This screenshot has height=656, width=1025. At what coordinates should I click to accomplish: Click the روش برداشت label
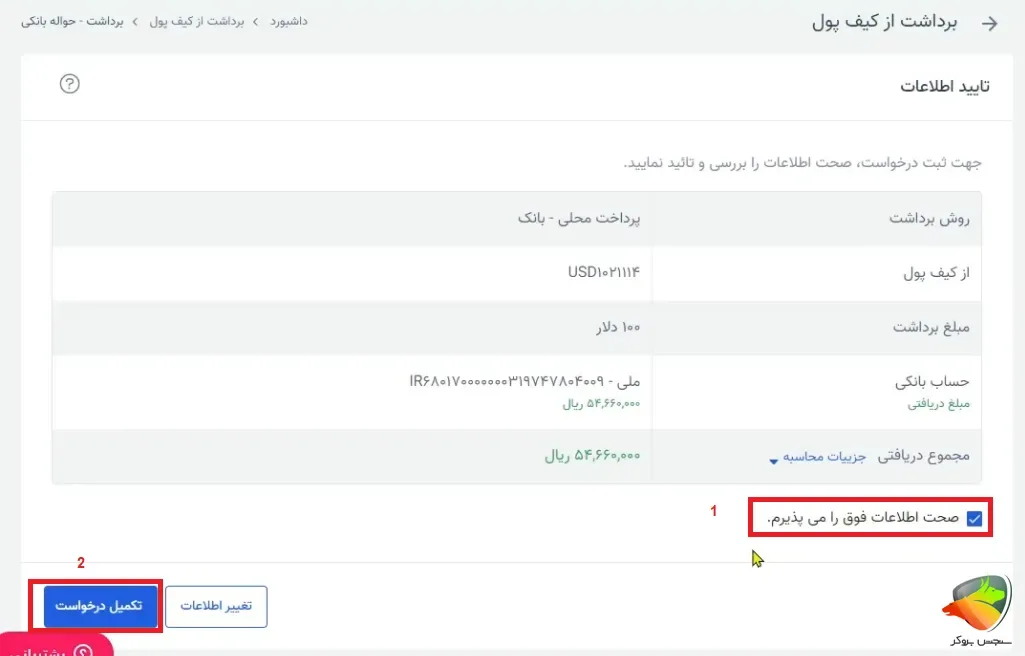(x=929, y=218)
